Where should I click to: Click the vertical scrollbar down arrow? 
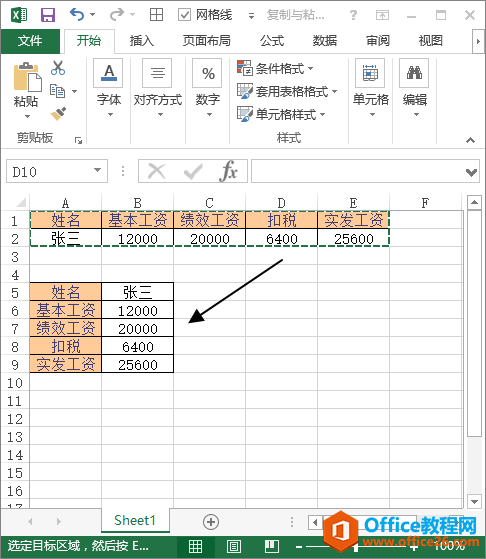click(474, 501)
